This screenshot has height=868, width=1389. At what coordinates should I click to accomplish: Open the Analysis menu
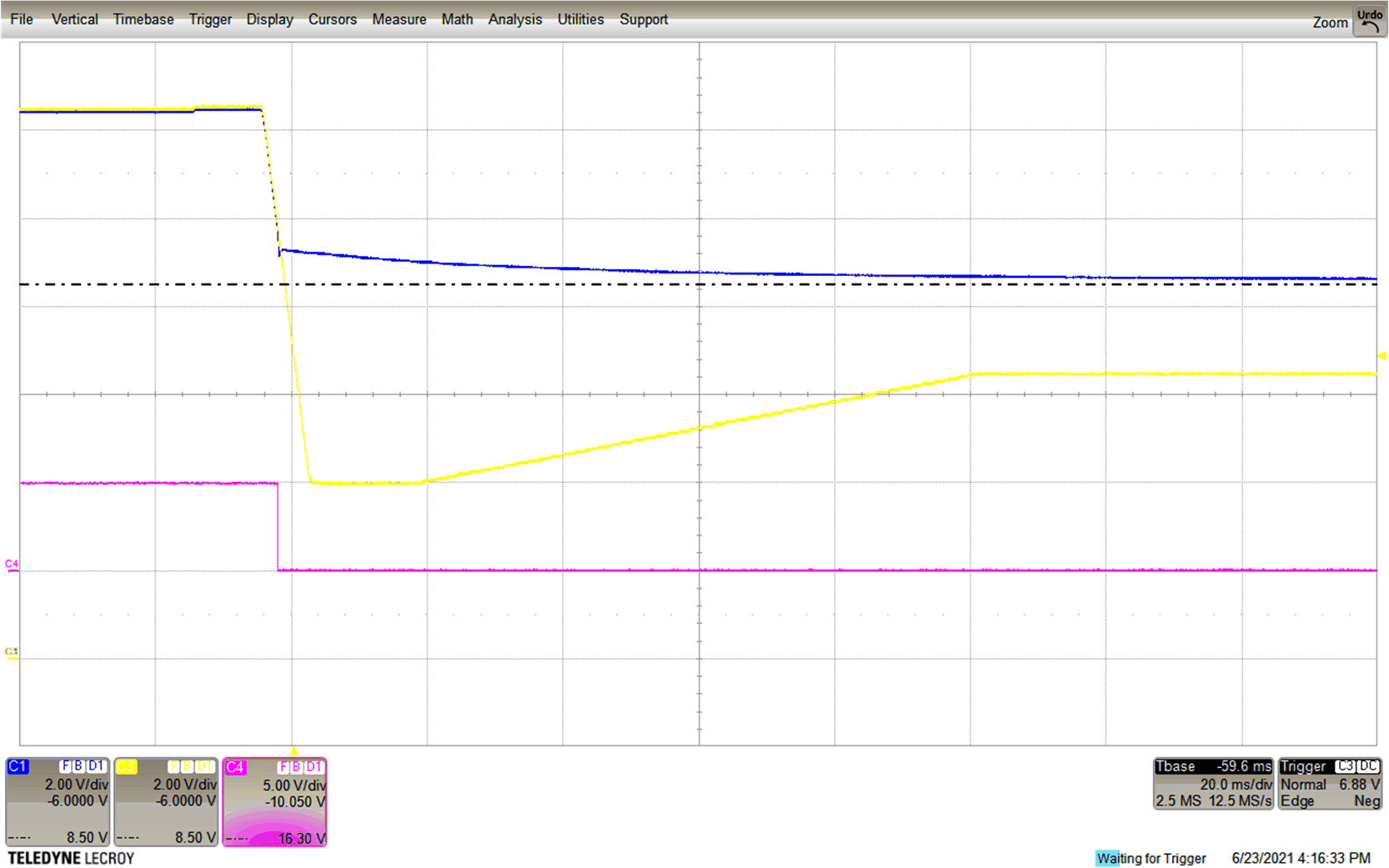[514, 19]
